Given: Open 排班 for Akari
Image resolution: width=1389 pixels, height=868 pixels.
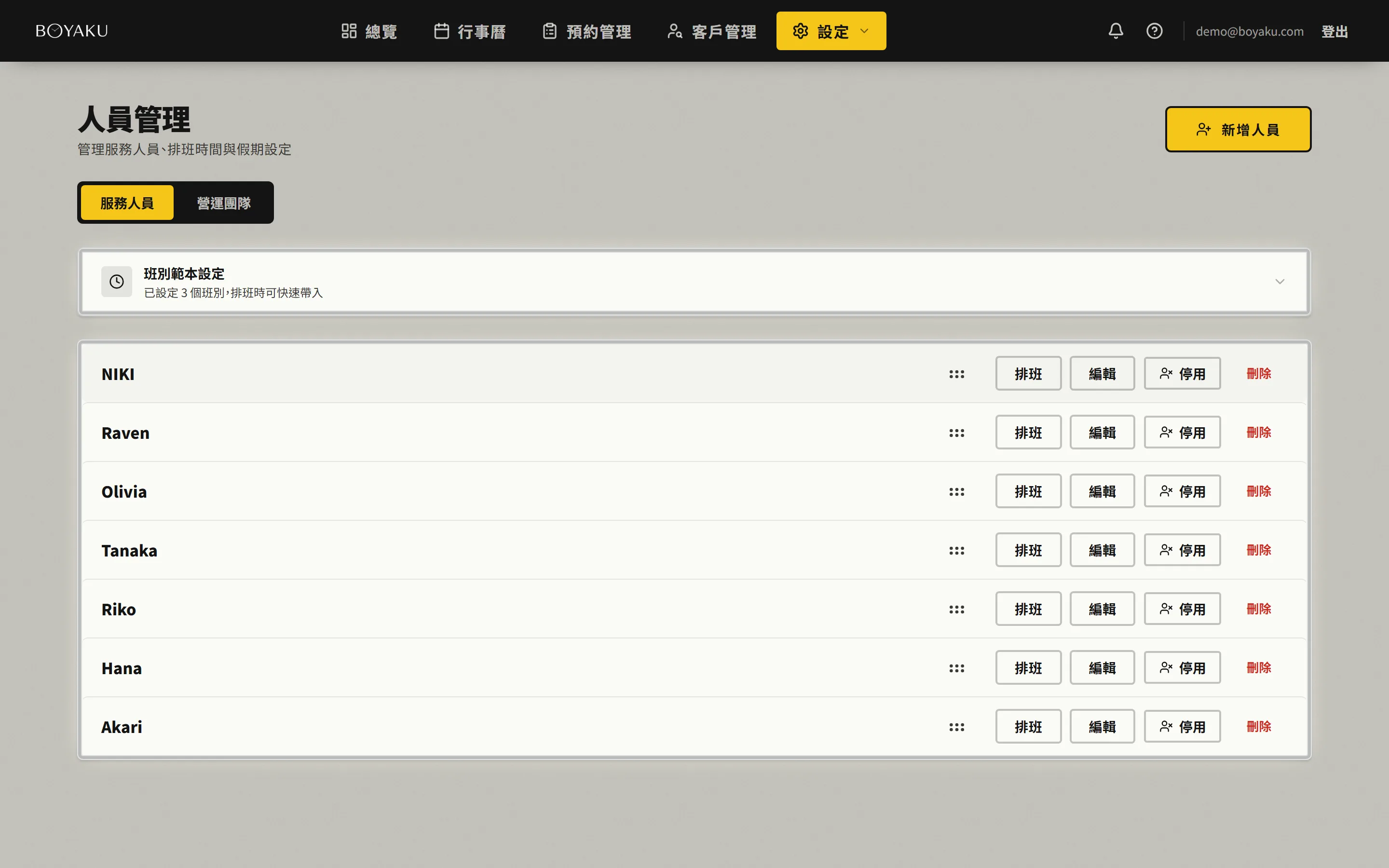Looking at the screenshot, I should pos(1028,727).
